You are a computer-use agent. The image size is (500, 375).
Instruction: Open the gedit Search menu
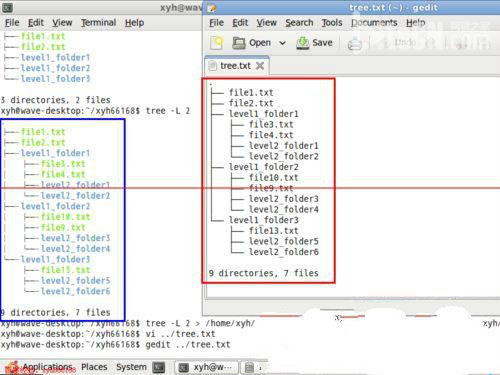click(299, 23)
